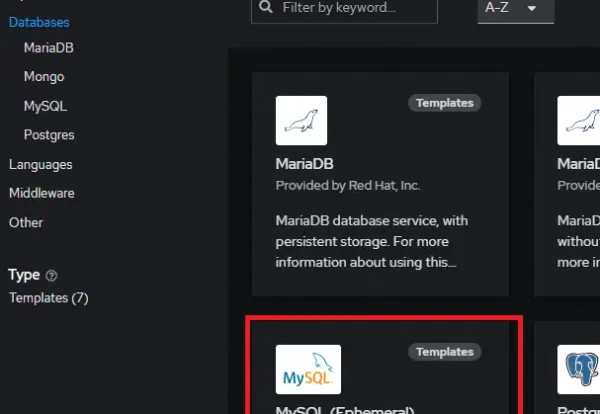Open the Middleware category
Screen dimensions: 600x414
pyautogui.click(x=42, y=193)
